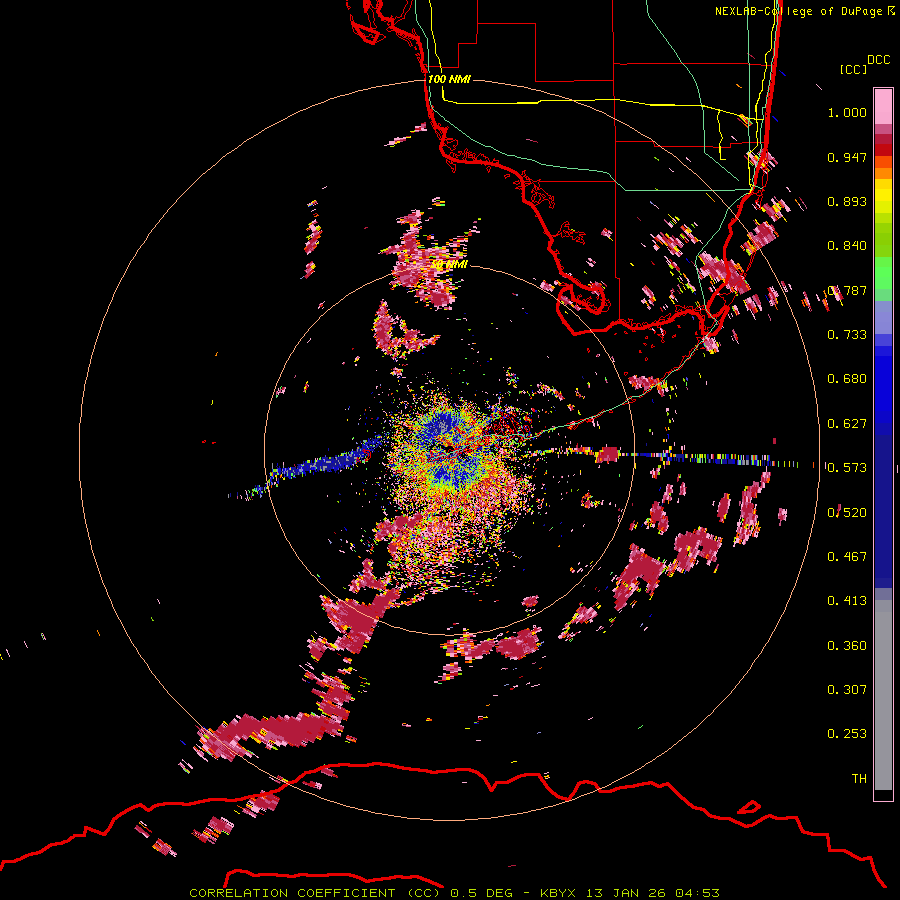Select the 0.947 legend value
Viewport: 900px width, 900px height.
tap(847, 157)
